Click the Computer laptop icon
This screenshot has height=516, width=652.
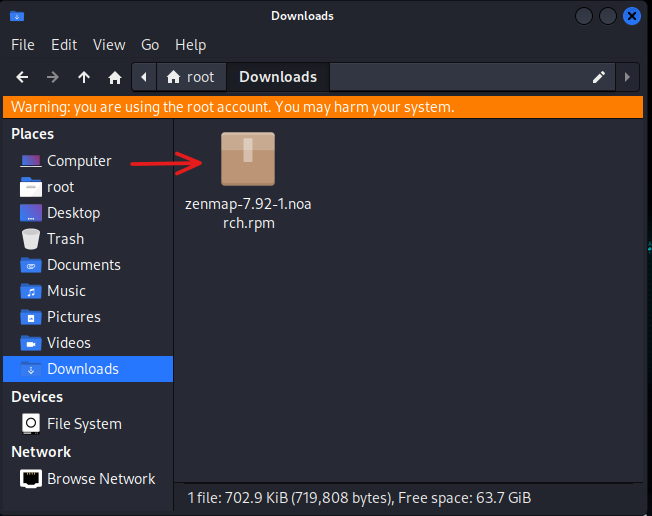(x=31, y=161)
